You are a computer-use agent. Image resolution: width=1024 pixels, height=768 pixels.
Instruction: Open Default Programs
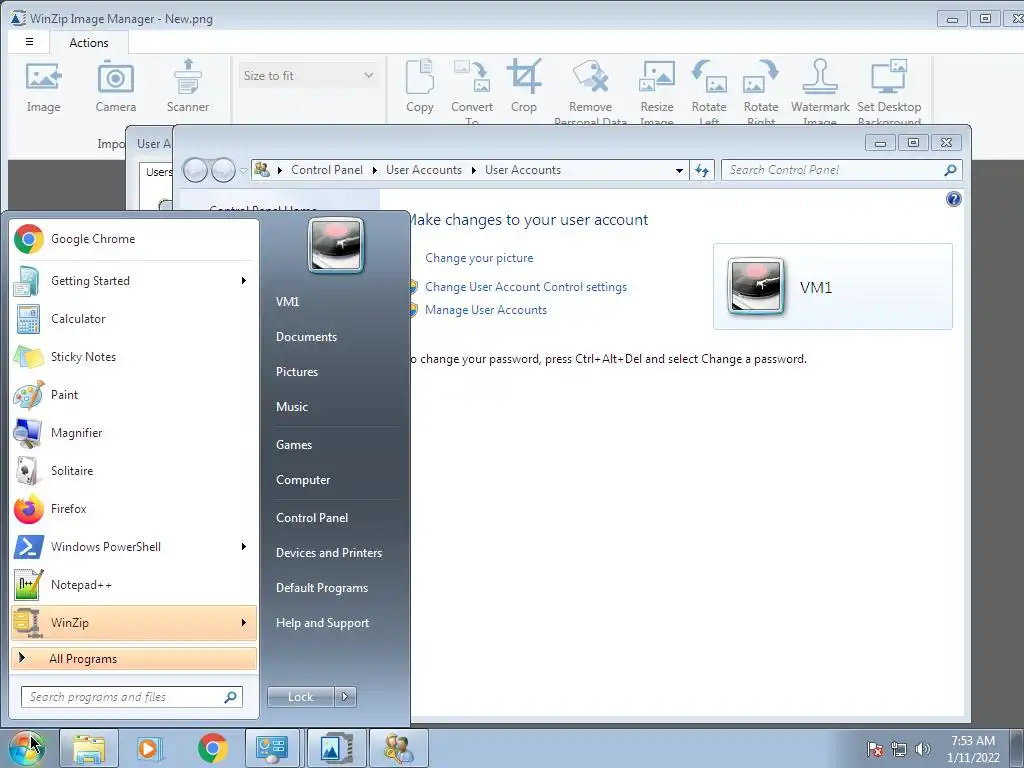pyautogui.click(x=322, y=588)
